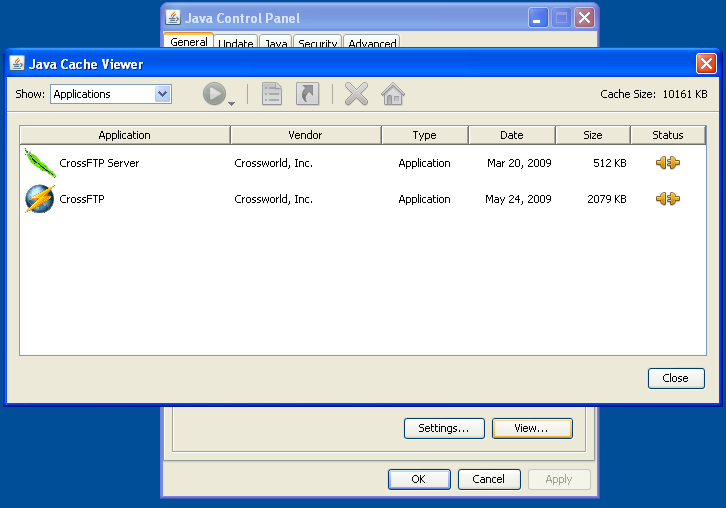Sort by the Status column header
726x508 pixels.
[668, 135]
